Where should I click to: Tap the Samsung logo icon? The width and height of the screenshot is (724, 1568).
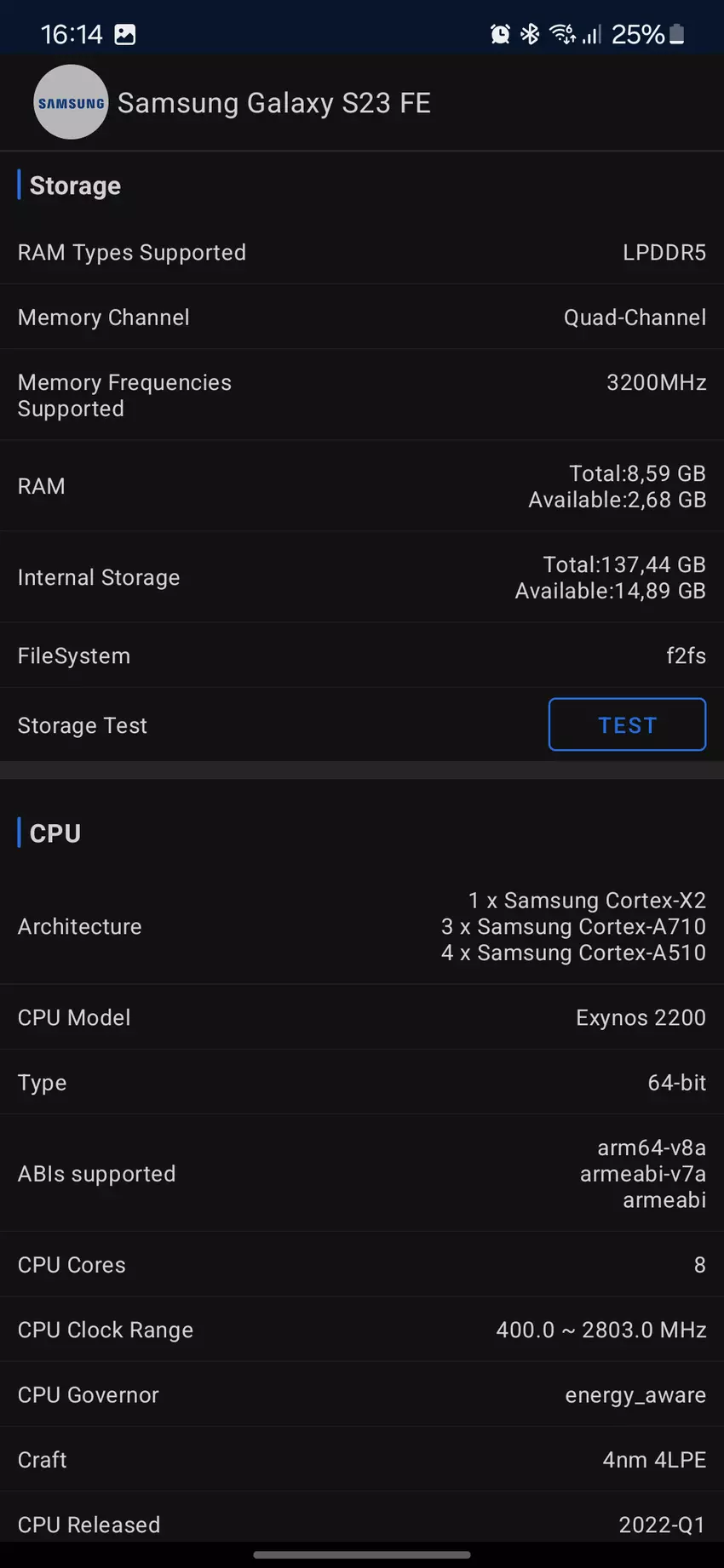tap(71, 102)
